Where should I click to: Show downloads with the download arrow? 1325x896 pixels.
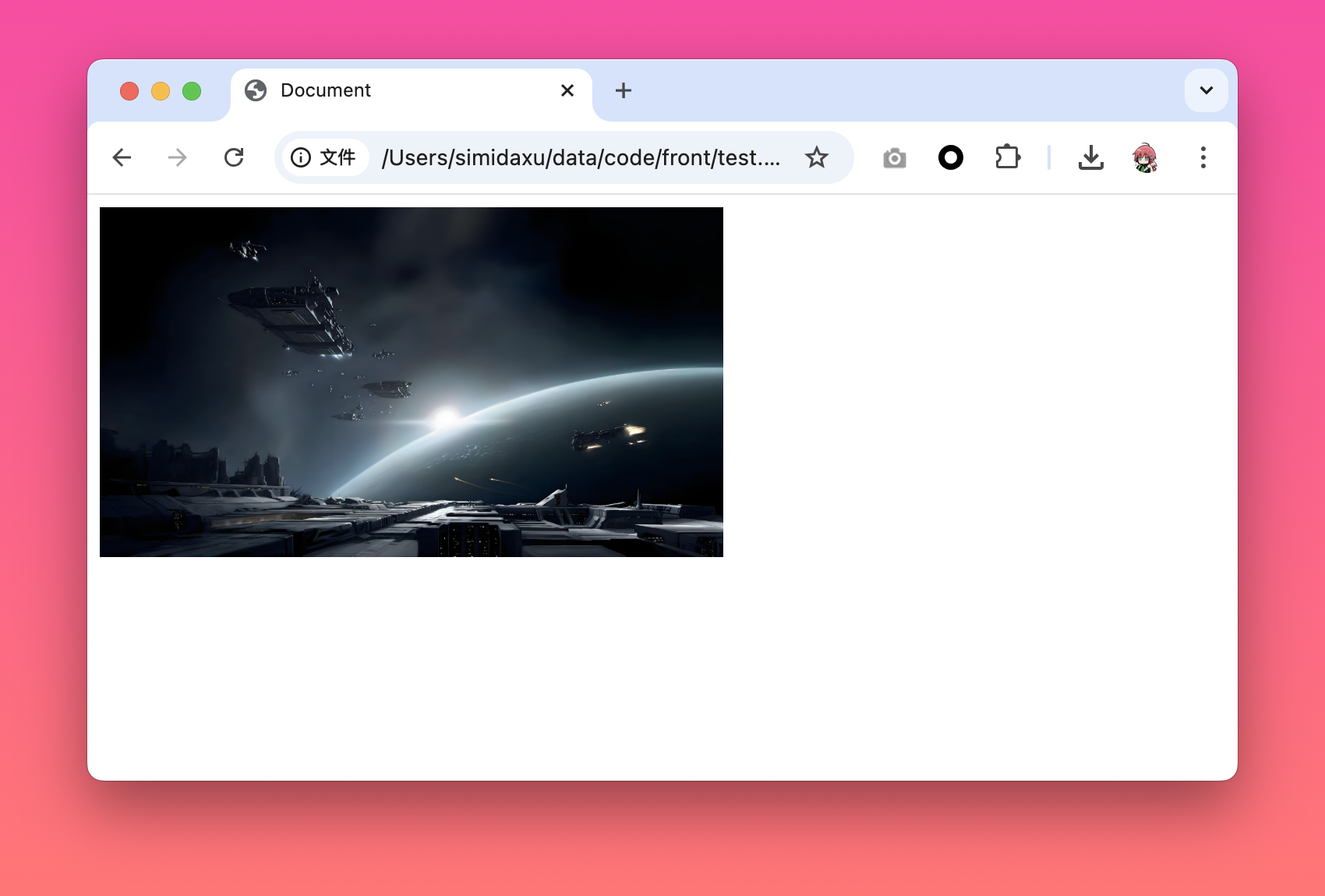[x=1091, y=157]
